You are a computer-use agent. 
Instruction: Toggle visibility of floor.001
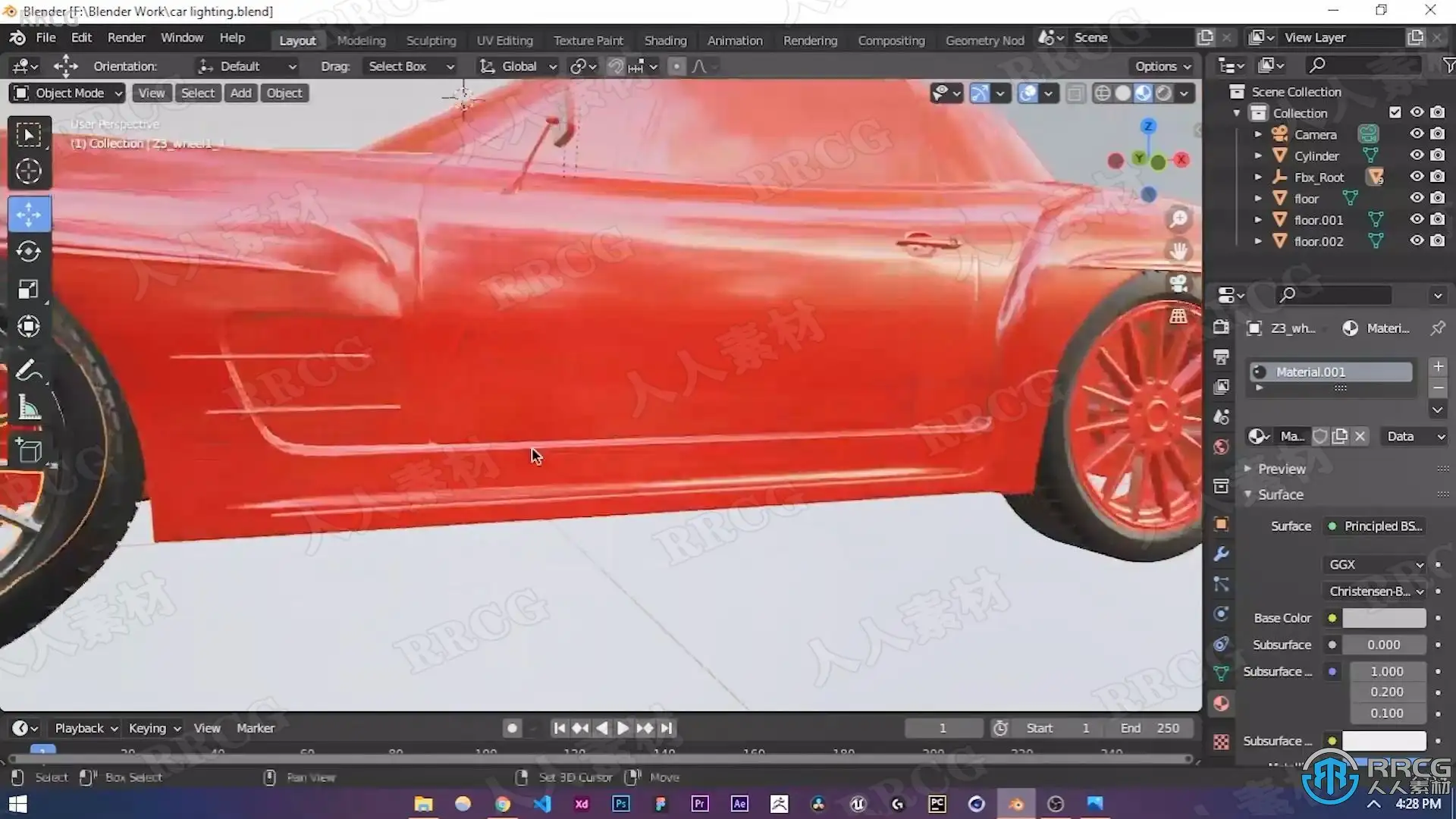click(x=1416, y=219)
